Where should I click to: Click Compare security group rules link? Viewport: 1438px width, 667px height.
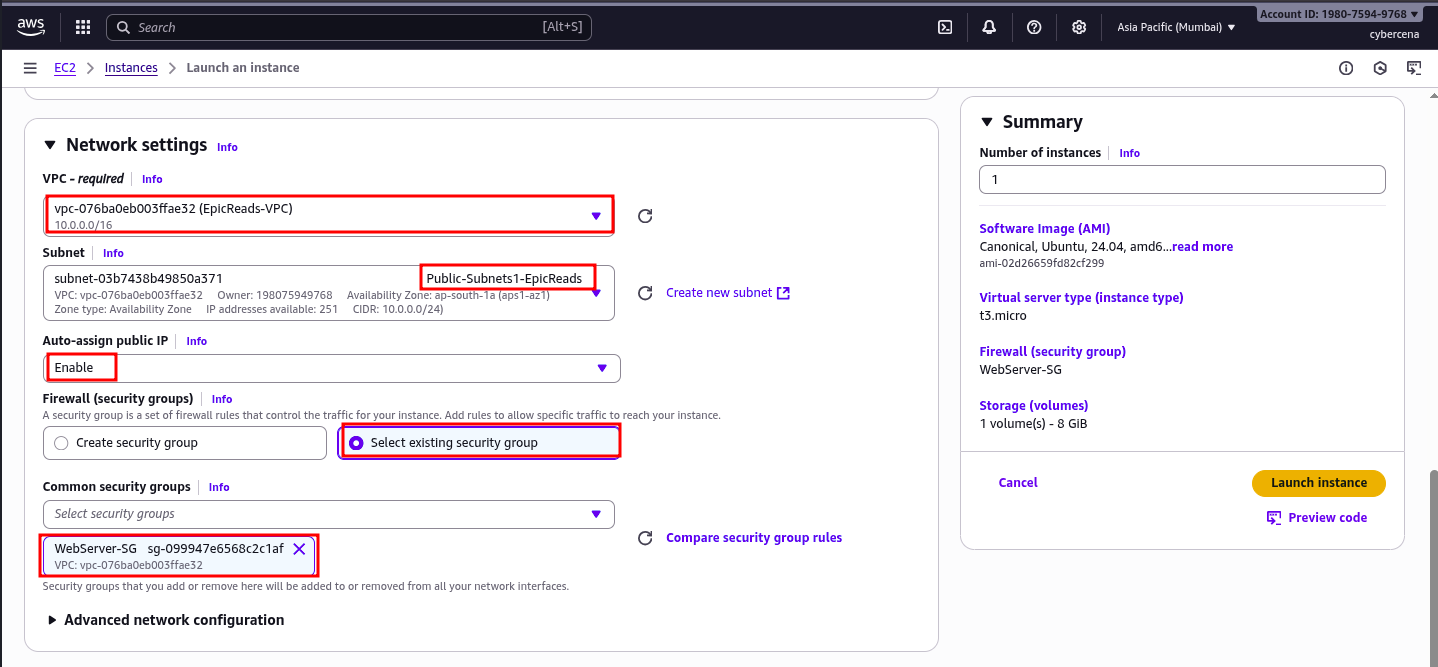[x=754, y=538]
